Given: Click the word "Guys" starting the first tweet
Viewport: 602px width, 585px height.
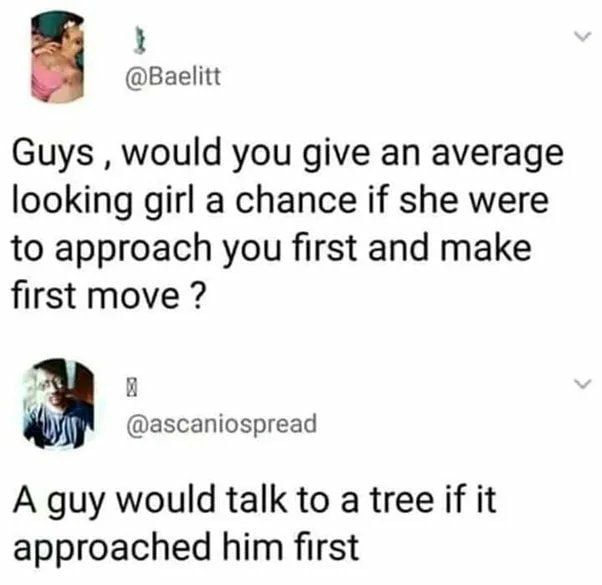Looking at the screenshot, I should pos(53,154).
